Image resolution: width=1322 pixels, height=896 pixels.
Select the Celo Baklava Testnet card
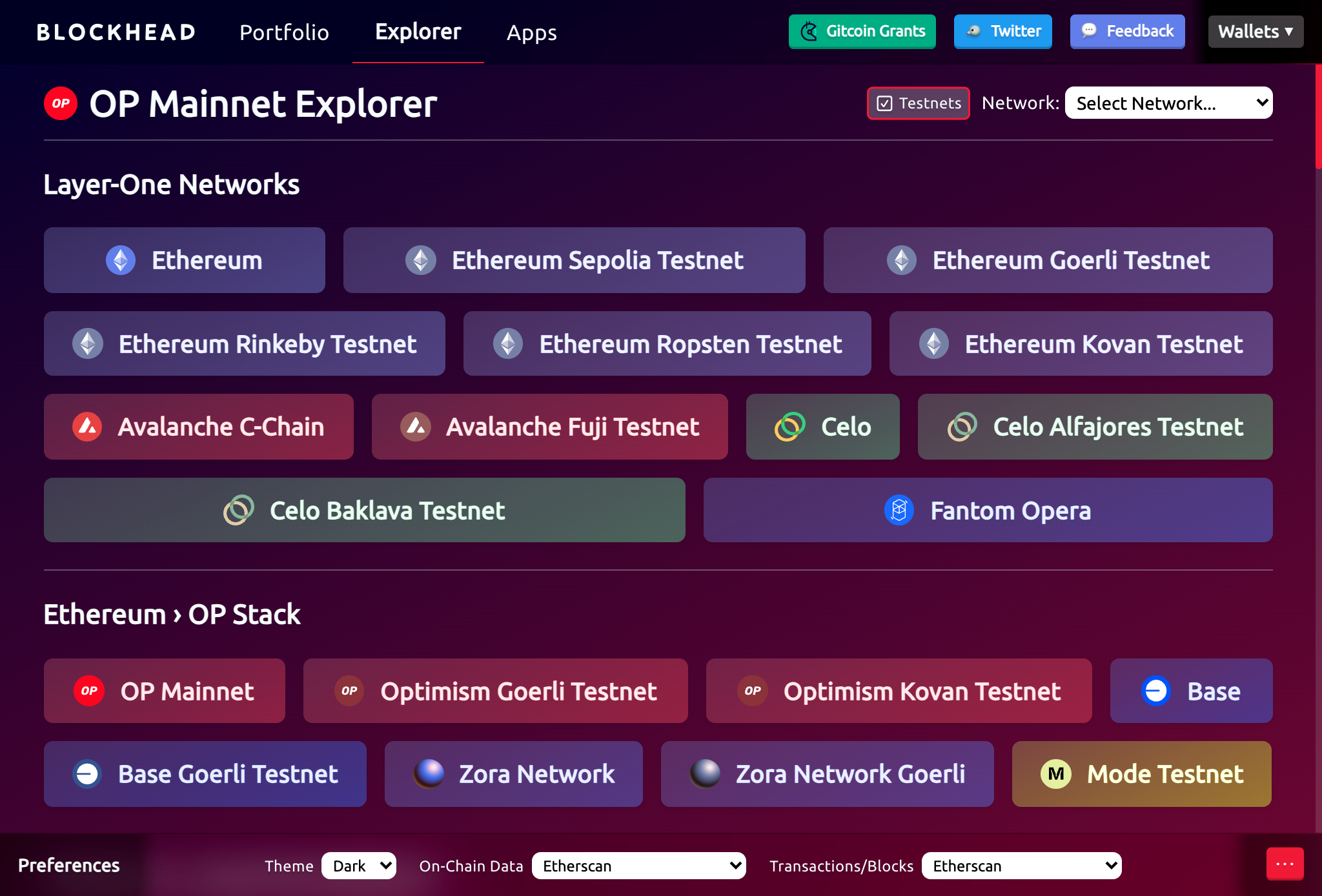(x=364, y=510)
